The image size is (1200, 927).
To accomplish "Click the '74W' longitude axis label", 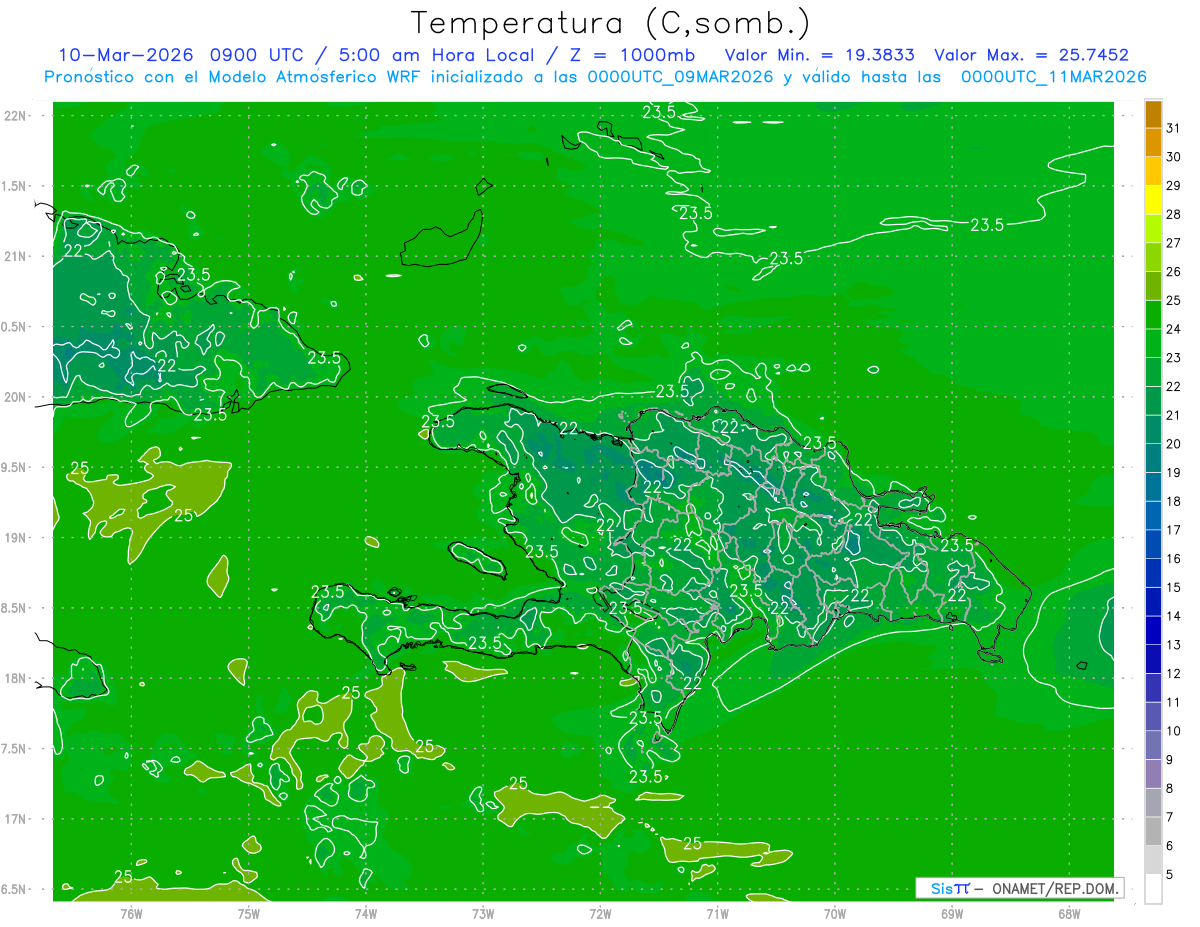I will pos(365,913).
